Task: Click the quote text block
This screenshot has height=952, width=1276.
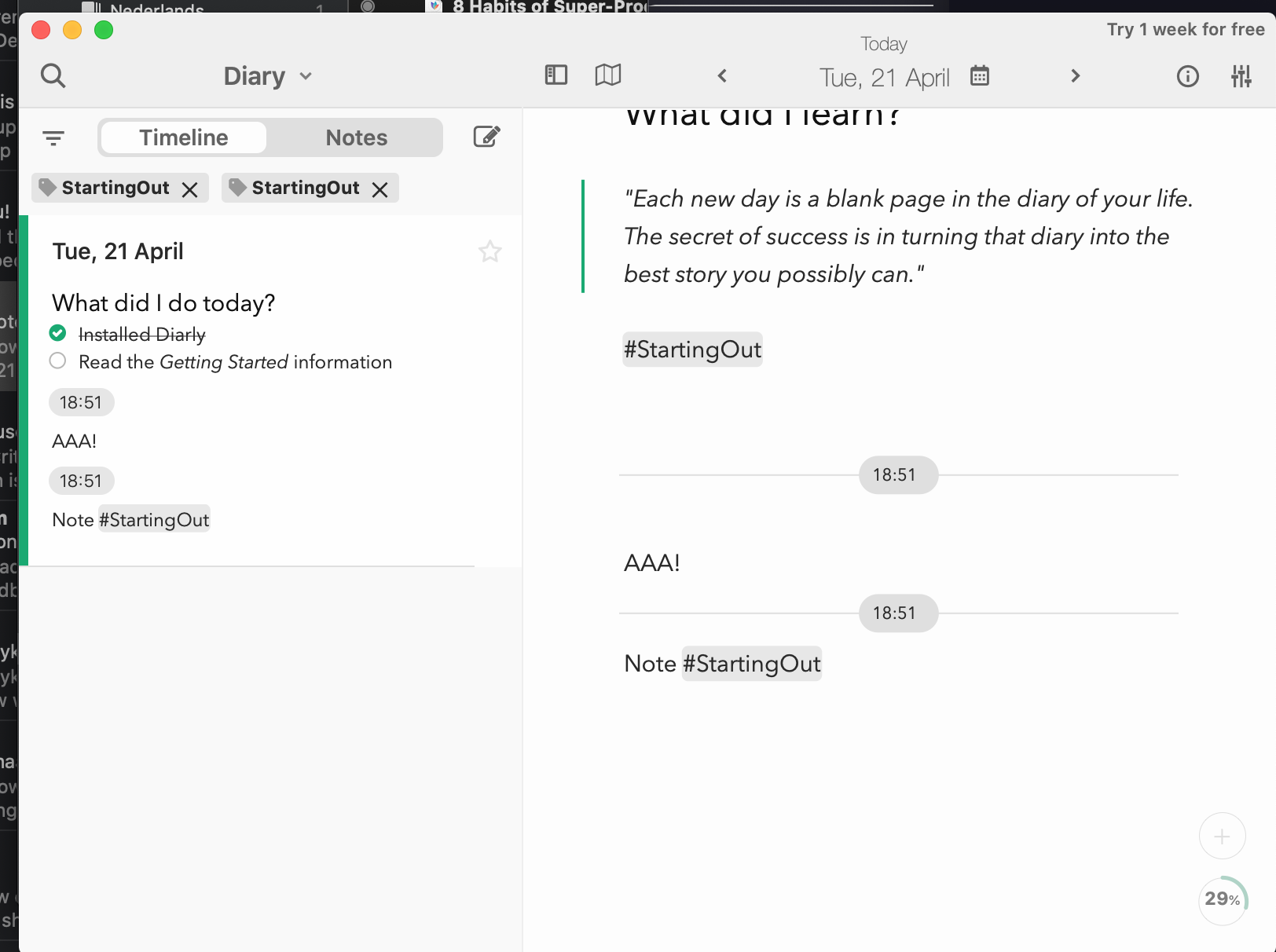Action: coord(907,236)
